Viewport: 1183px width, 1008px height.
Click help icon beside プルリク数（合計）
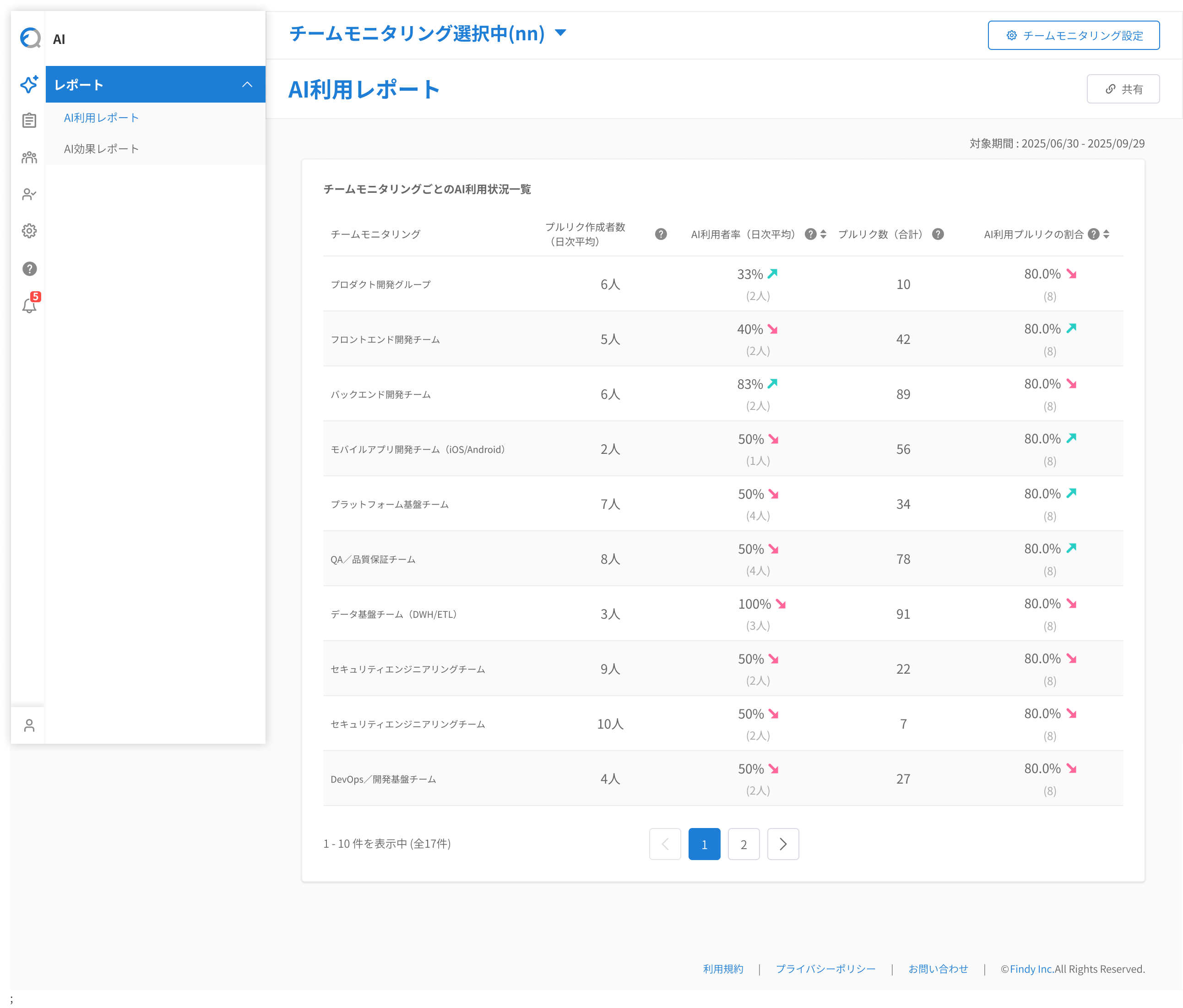click(x=938, y=234)
